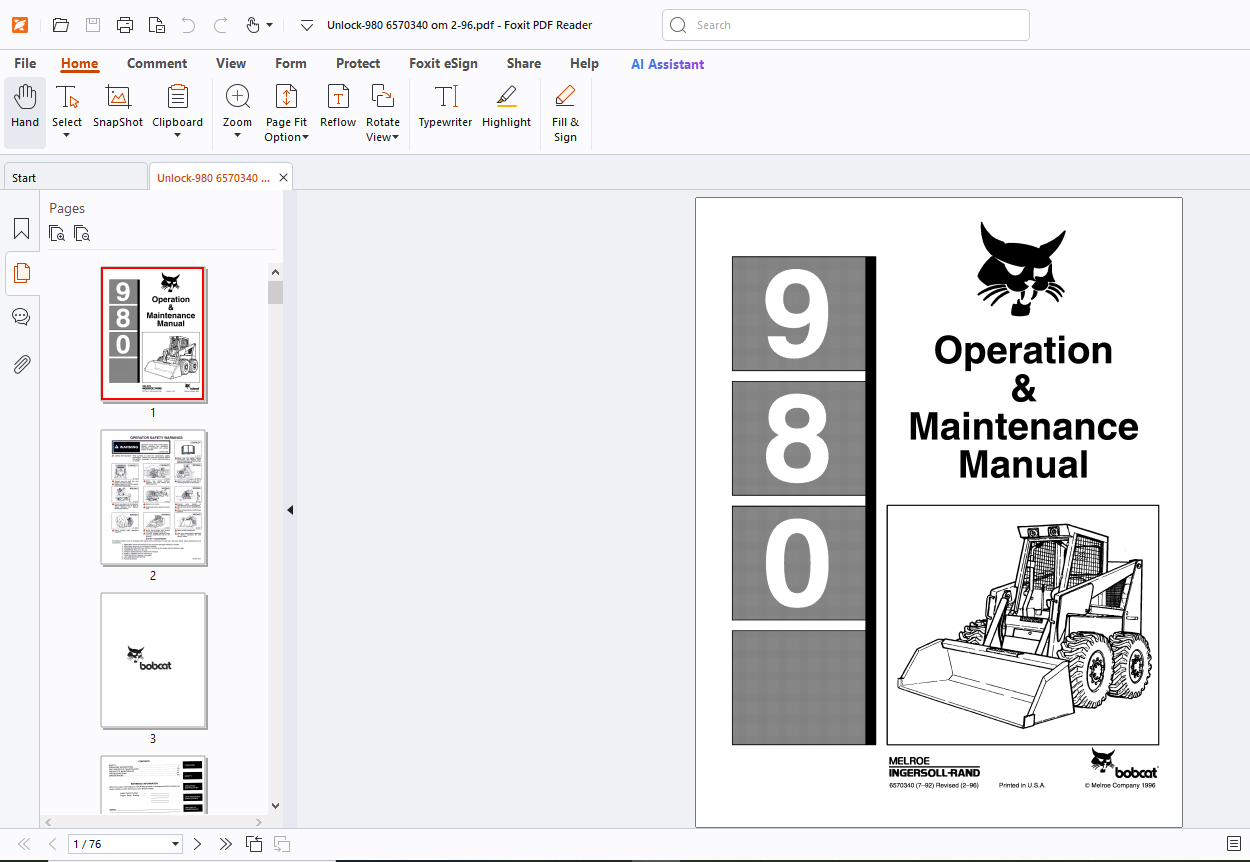Reduce page thumbnails icon
Viewport: 1250px width, 862px height.
(82, 234)
